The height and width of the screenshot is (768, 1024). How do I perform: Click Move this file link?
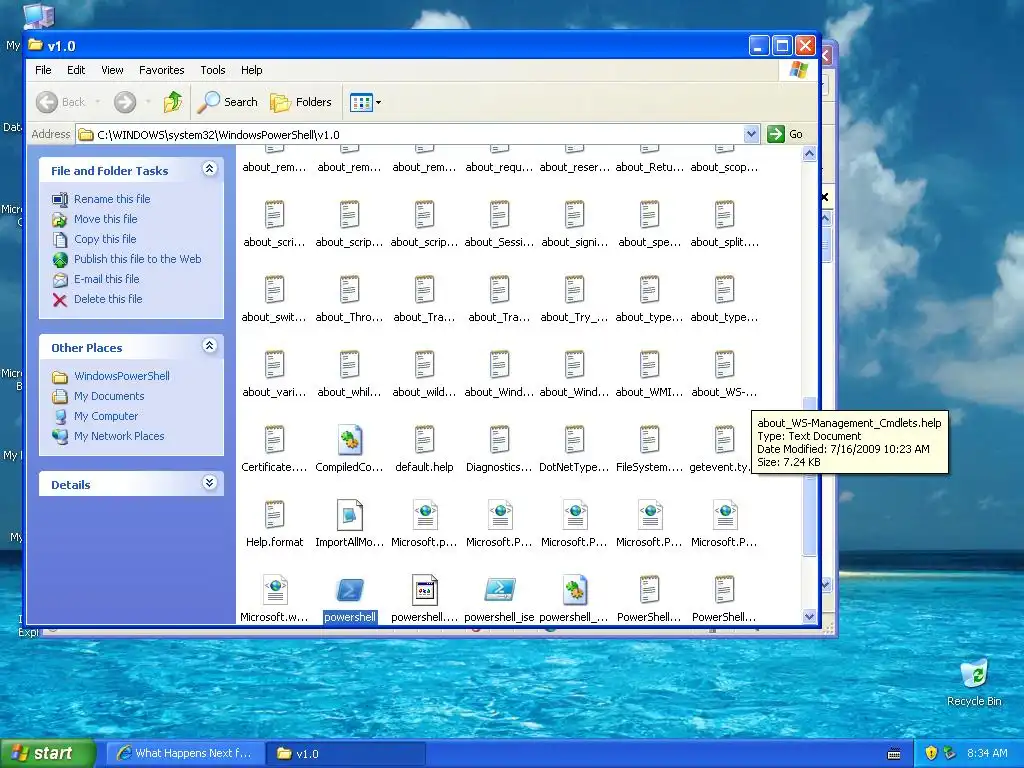tap(105, 219)
